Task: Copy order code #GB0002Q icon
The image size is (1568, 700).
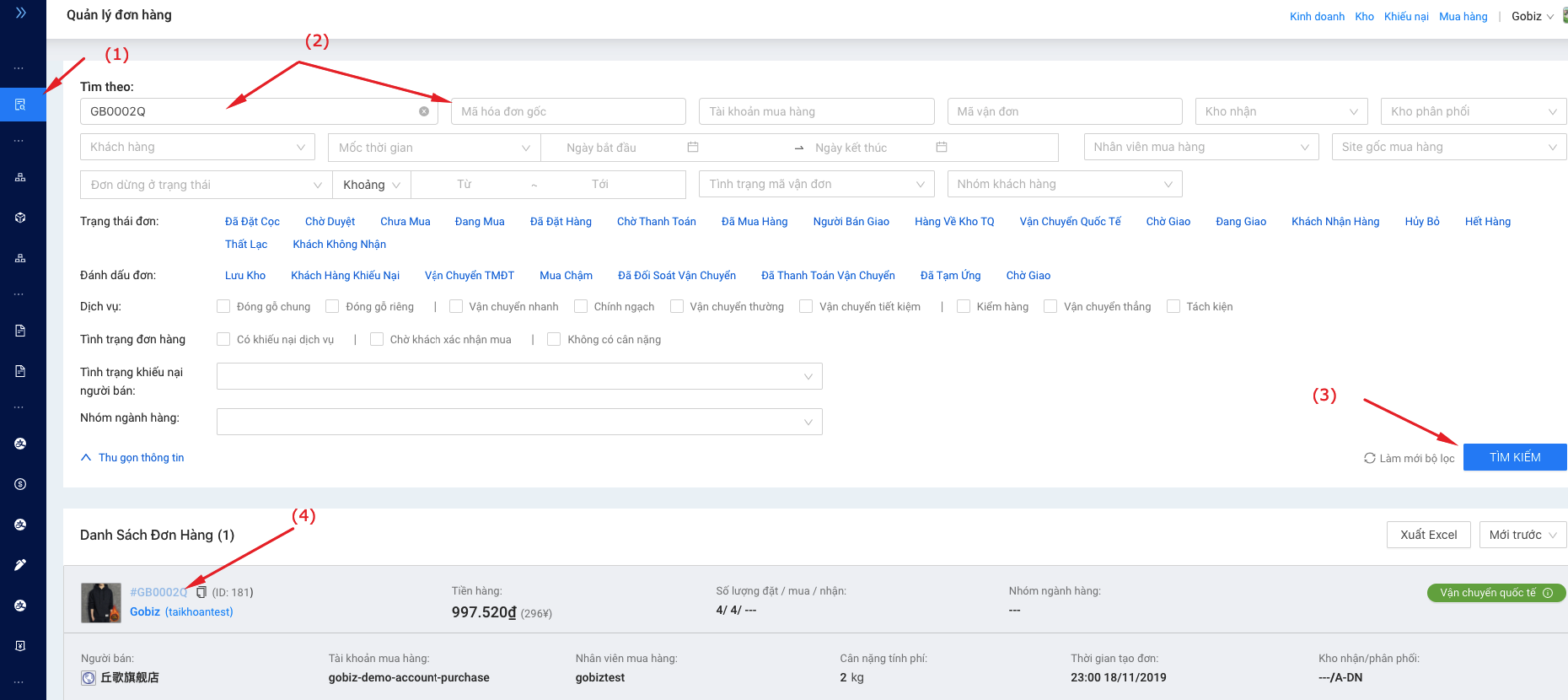Action: pos(201,592)
